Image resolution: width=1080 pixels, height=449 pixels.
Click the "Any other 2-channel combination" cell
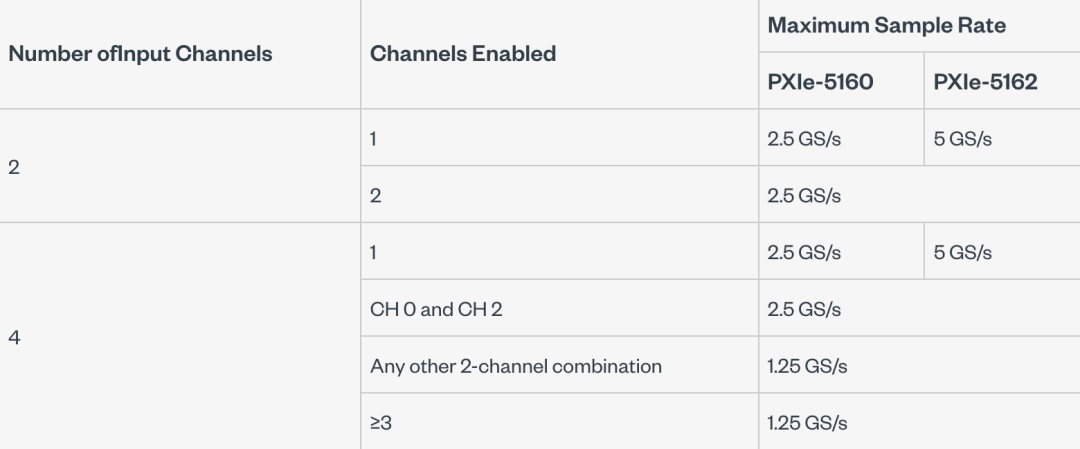point(516,366)
